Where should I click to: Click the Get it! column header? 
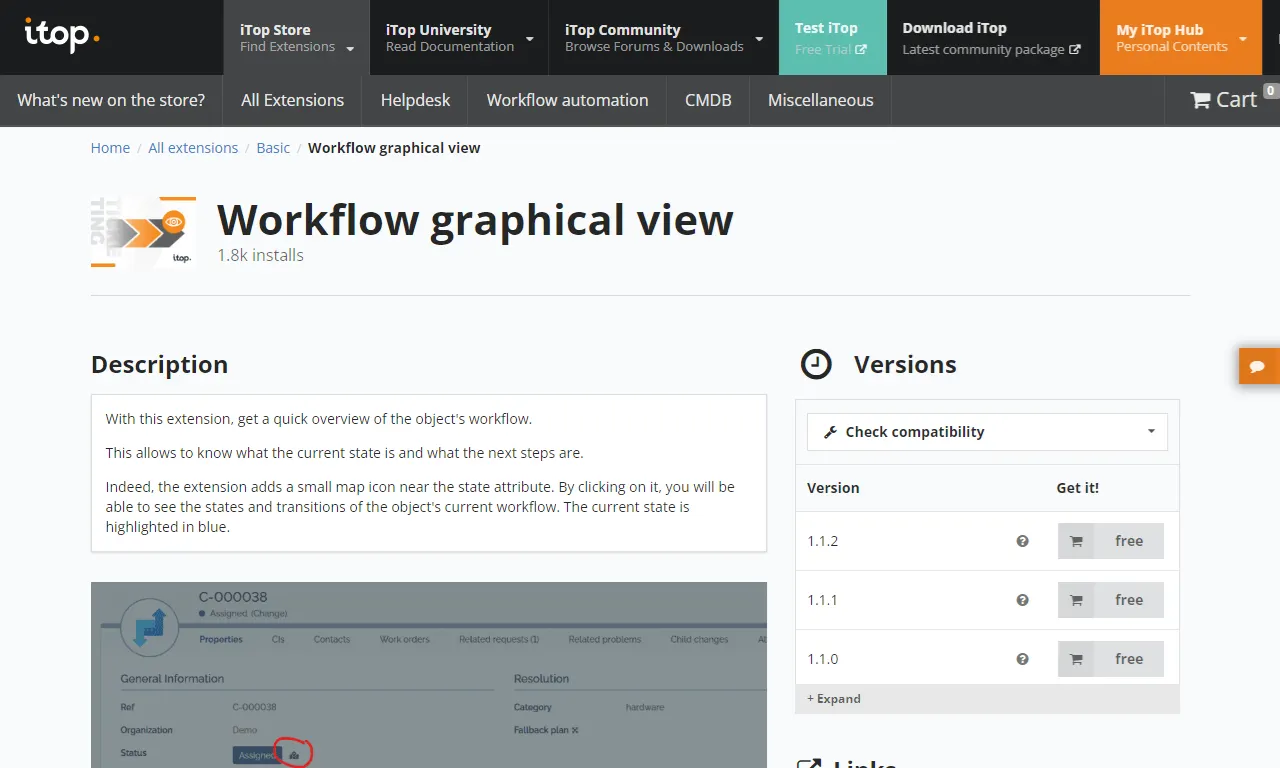1077,488
